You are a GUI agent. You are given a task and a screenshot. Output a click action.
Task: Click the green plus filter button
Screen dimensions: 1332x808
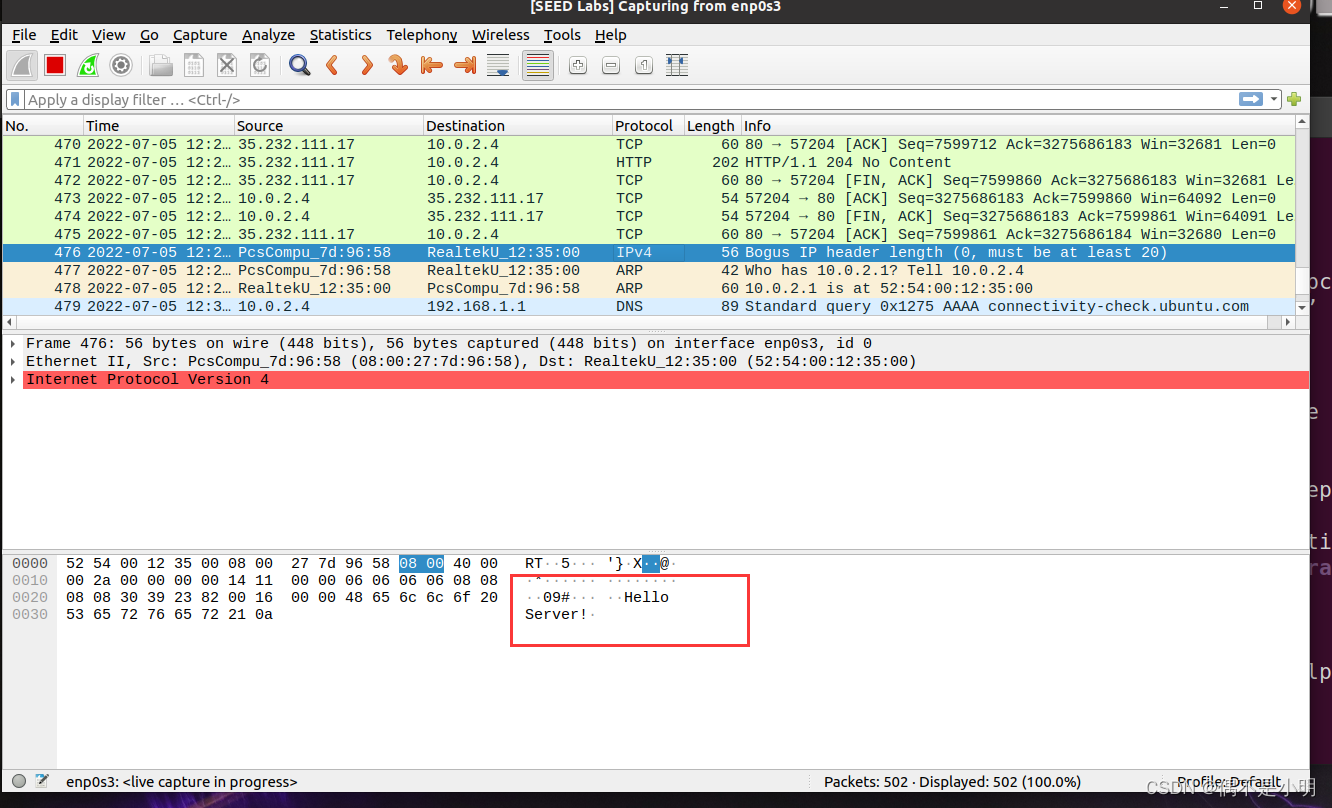click(x=1294, y=99)
